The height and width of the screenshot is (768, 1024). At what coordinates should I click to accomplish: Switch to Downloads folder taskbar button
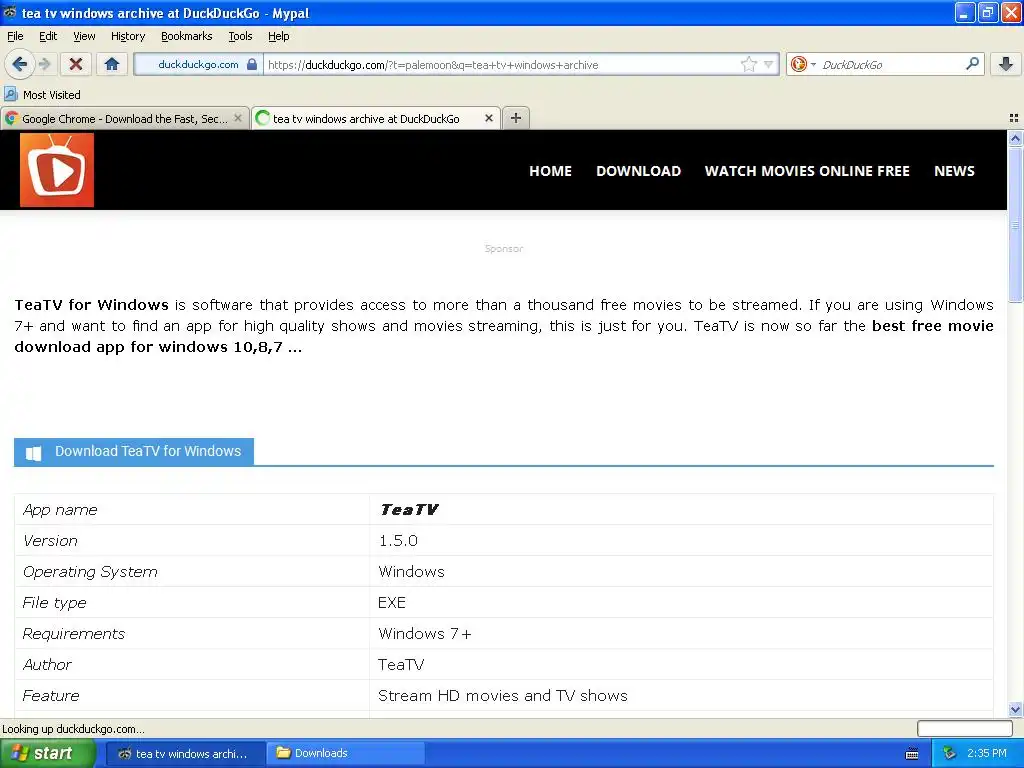346,754
